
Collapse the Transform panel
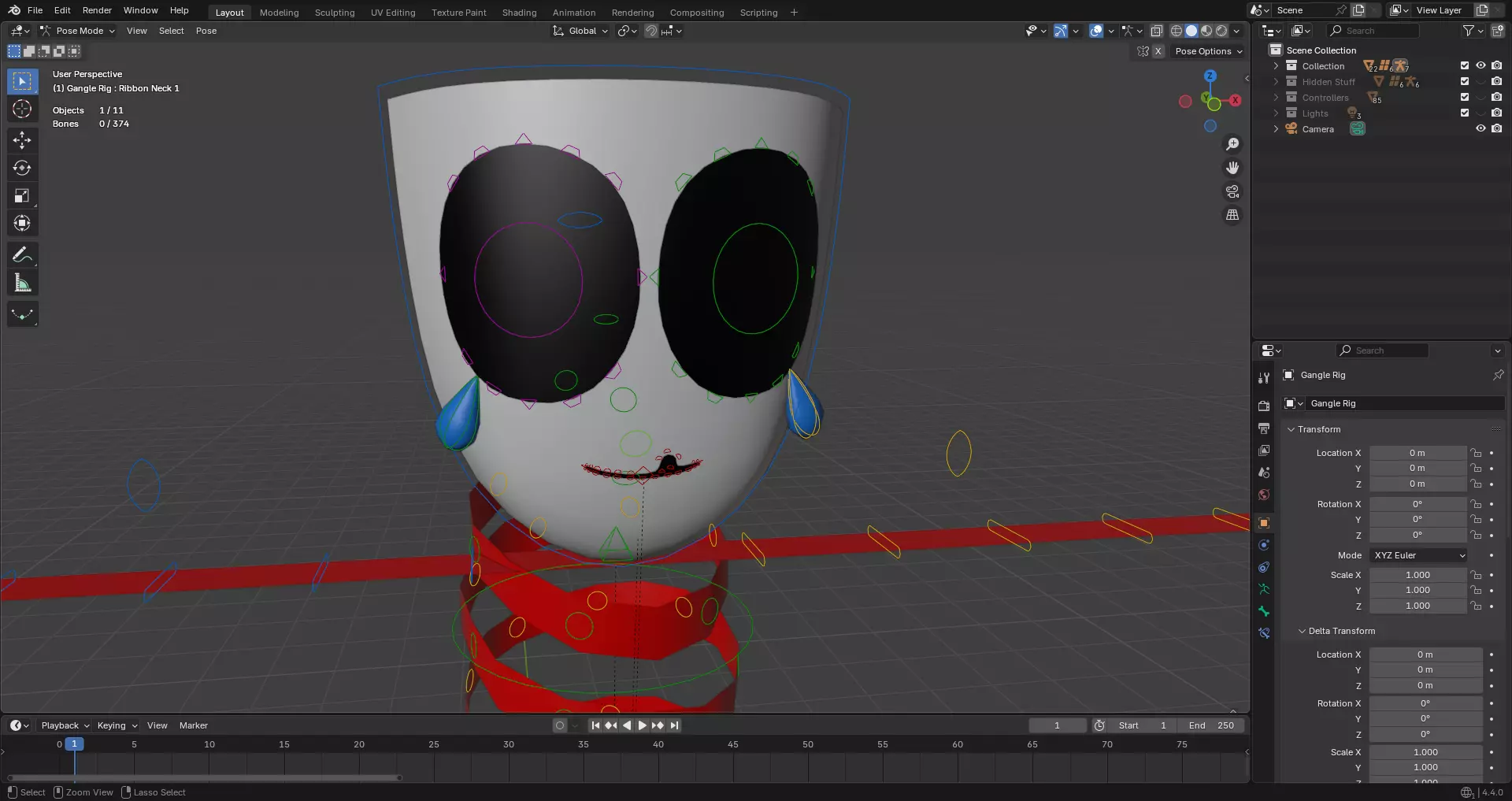click(1291, 429)
